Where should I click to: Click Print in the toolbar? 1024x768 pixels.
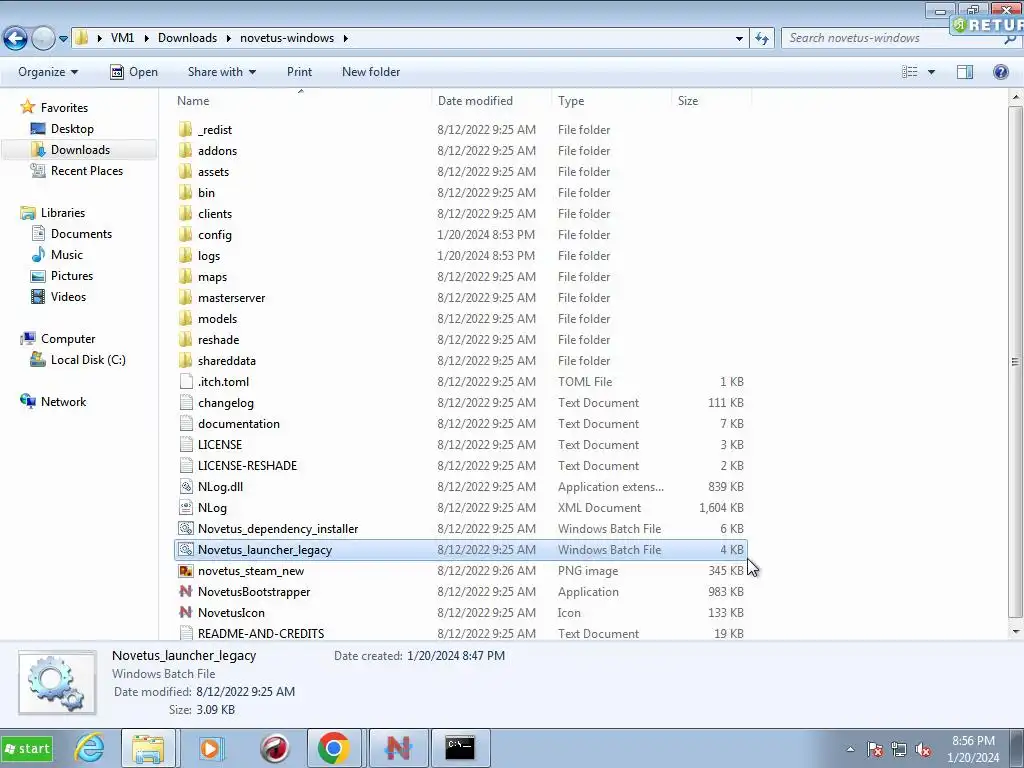pos(299,72)
